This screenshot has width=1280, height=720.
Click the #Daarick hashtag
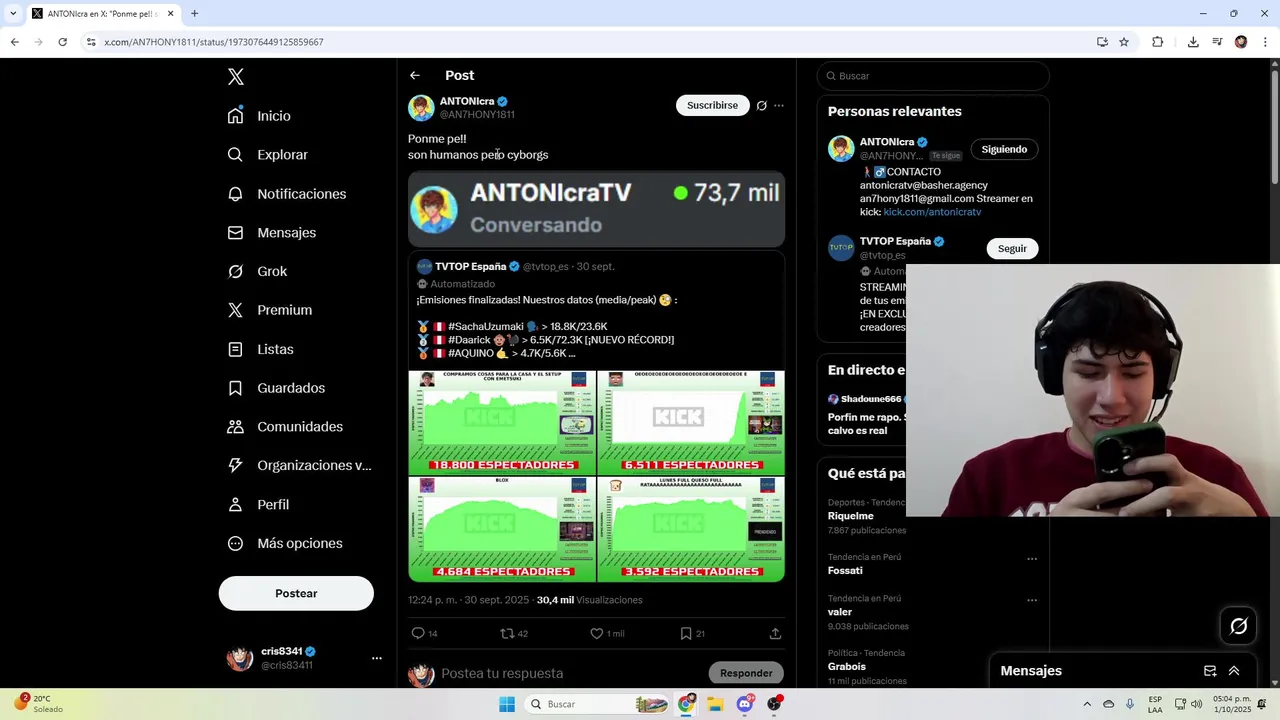[x=469, y=340]
